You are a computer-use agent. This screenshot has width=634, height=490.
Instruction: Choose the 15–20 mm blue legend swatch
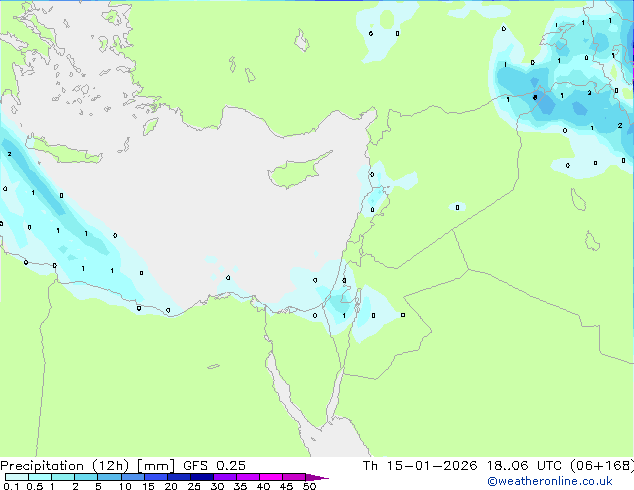click(x=155, y=477)
